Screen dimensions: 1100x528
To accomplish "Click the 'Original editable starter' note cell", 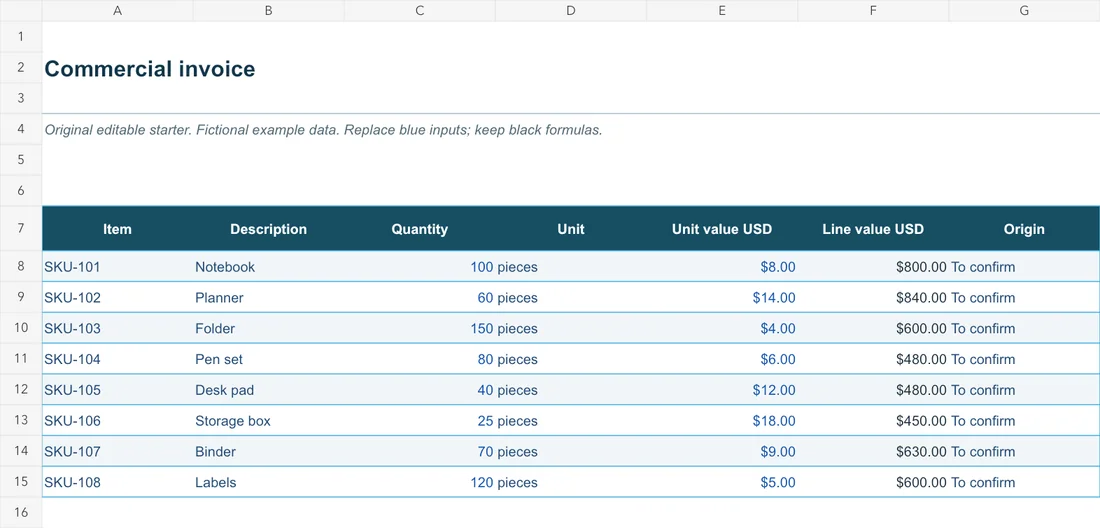I will point(117,130).
